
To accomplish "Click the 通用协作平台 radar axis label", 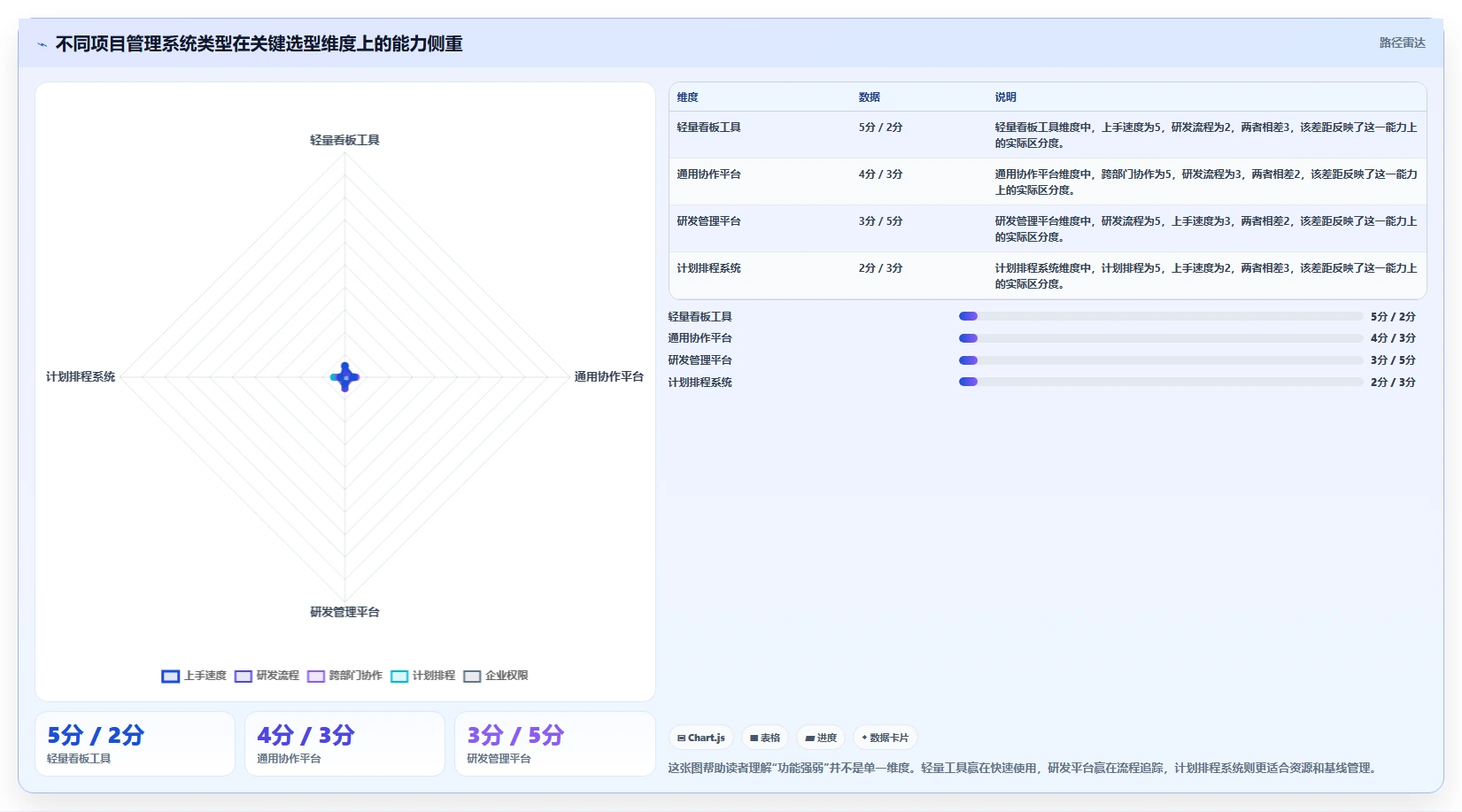I will pyautogui.click(x=608, y=376).
